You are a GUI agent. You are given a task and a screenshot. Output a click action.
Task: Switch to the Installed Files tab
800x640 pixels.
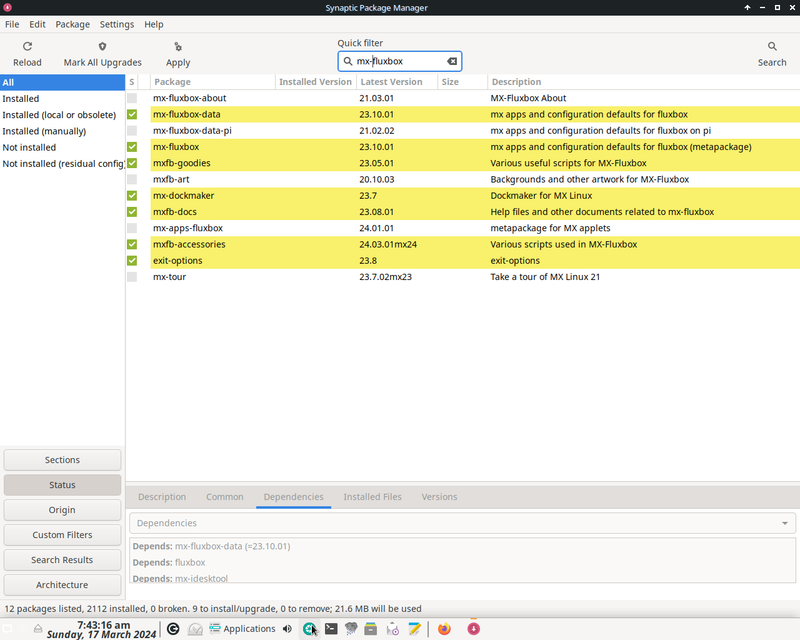(x=372, y=497)
